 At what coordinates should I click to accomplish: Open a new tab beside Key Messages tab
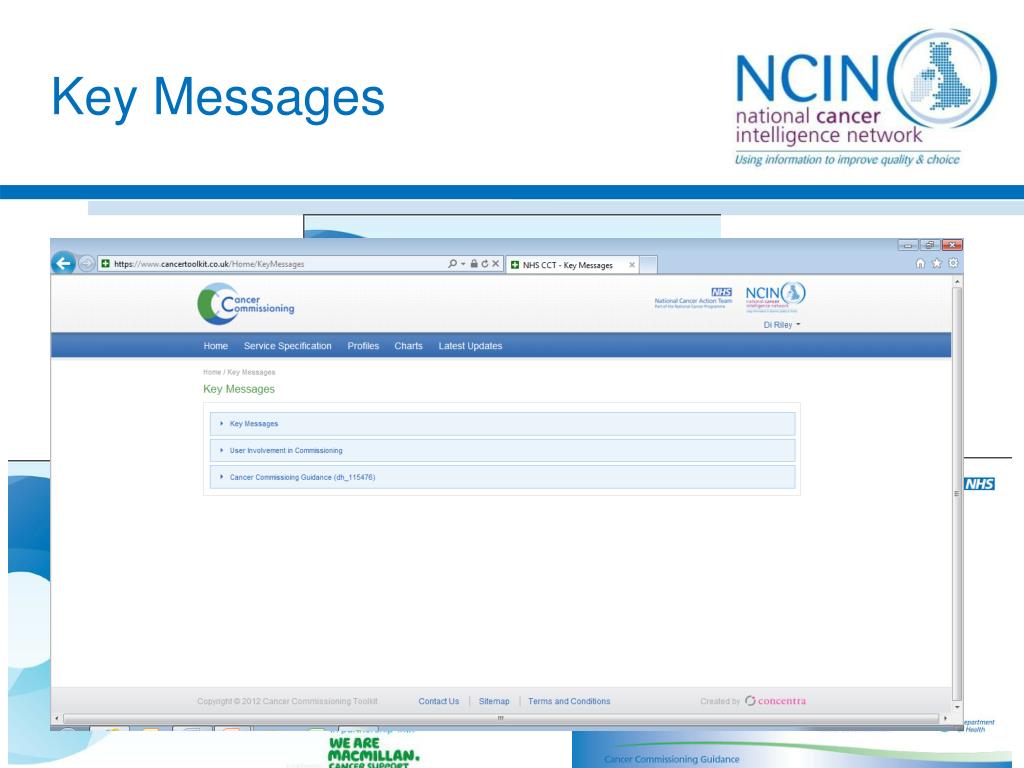[648, 265]
